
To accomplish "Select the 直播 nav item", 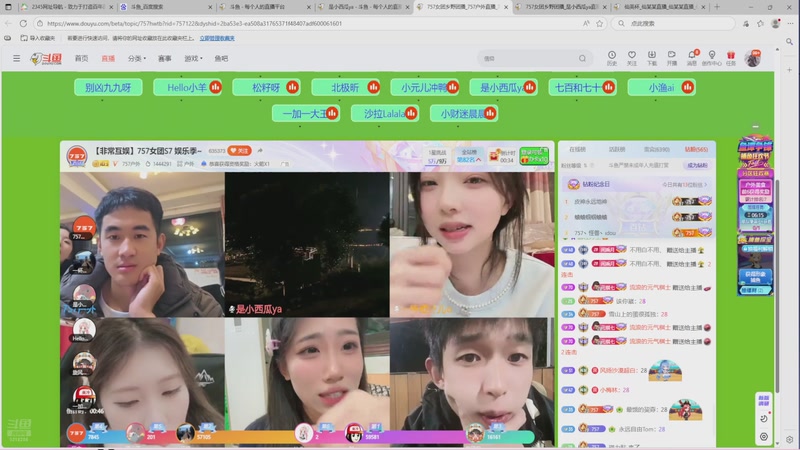I will pos(108,58).
